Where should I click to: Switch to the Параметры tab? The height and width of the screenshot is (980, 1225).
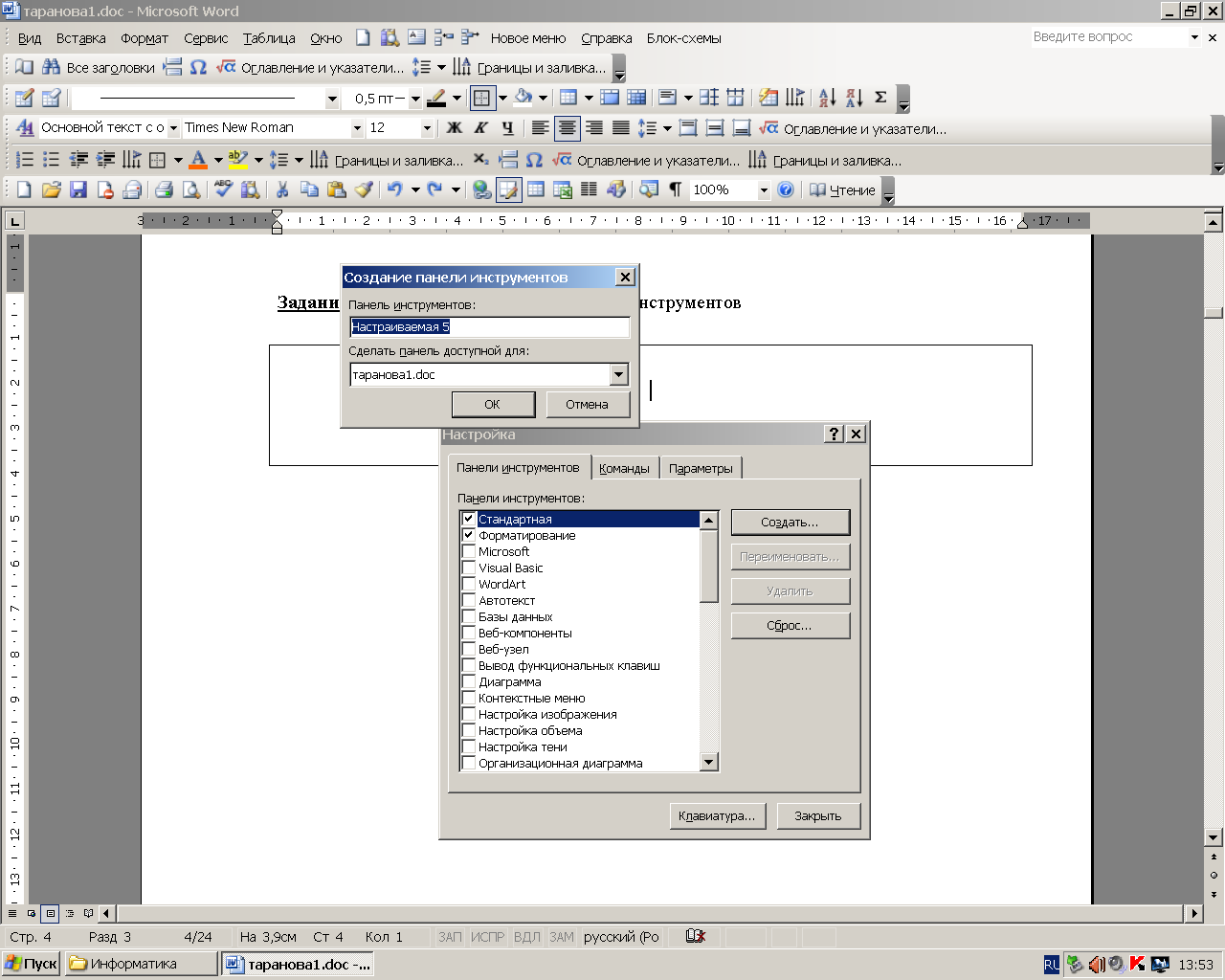point(701,468)
